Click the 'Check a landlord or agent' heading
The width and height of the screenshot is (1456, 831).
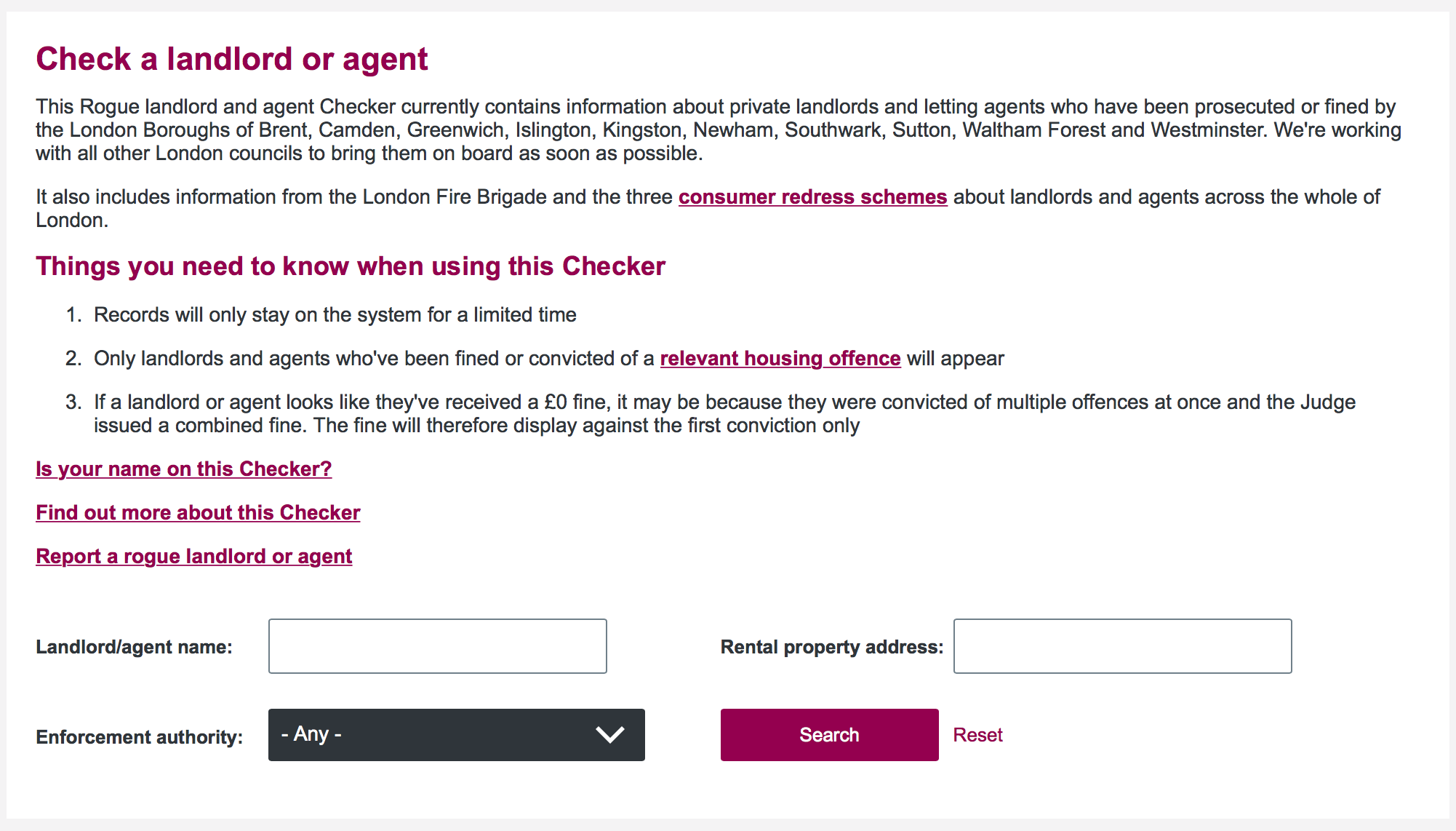tap(232, 59)
